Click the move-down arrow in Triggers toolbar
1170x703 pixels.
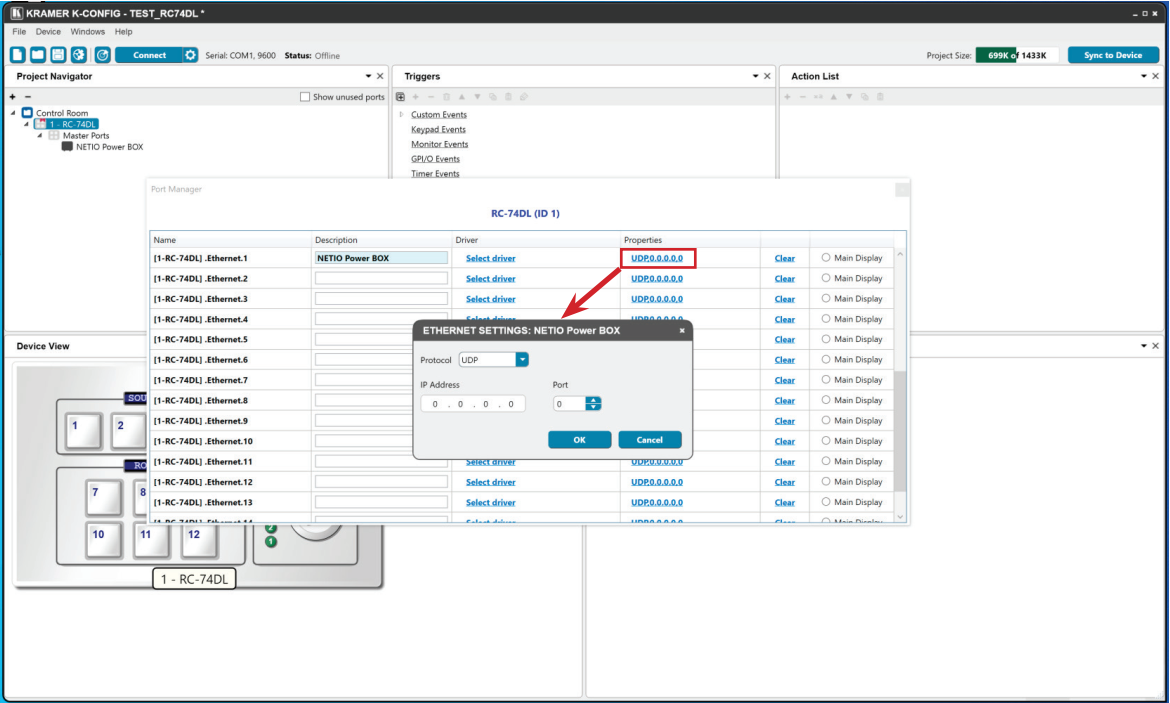(477, 97)
